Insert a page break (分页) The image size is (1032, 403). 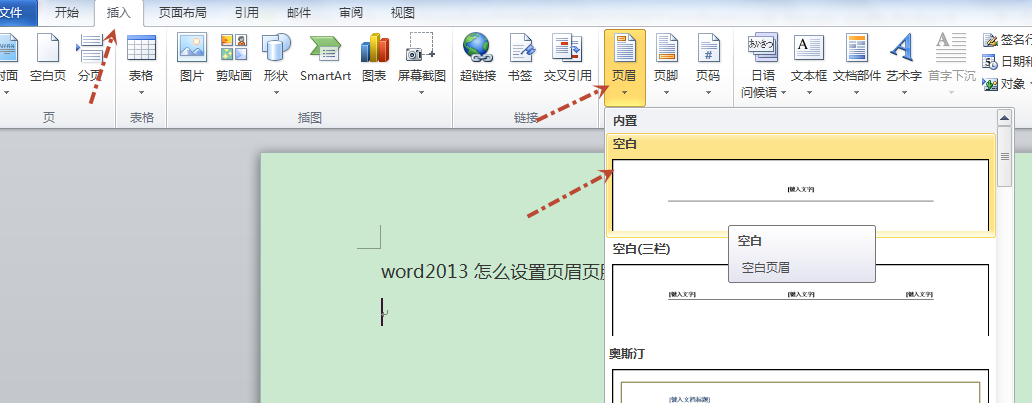coord(90,59)
